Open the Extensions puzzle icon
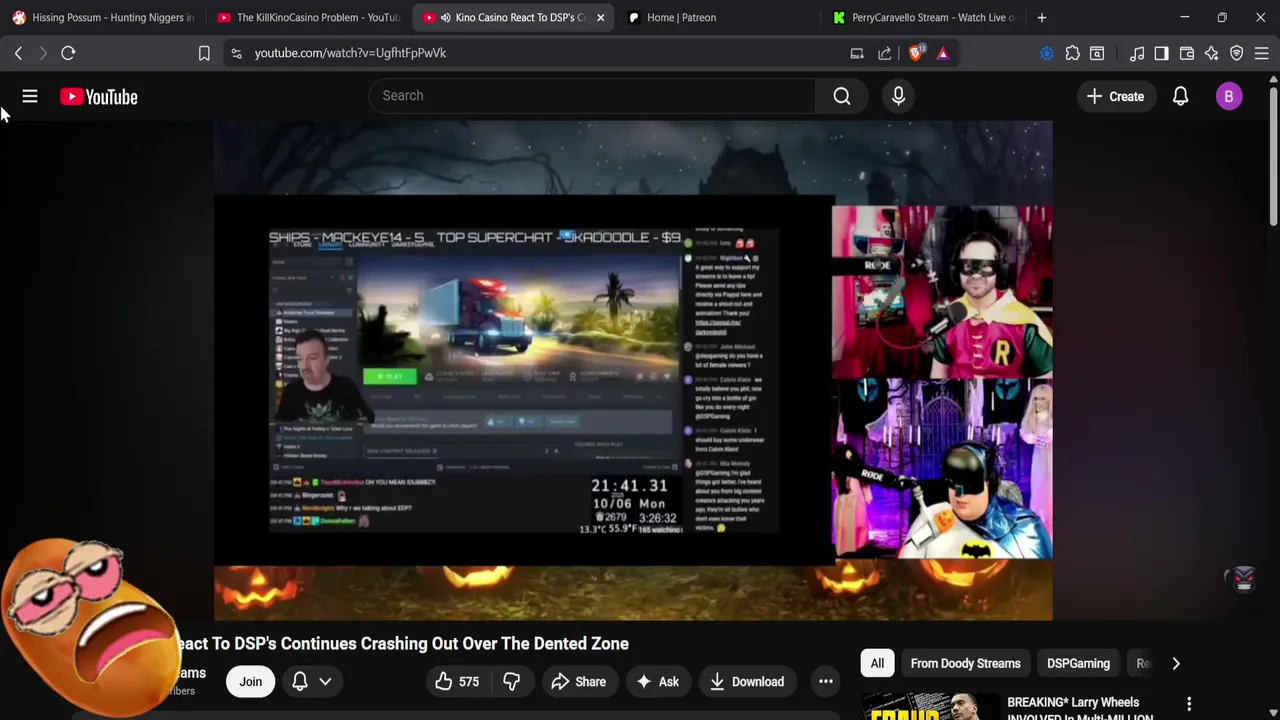1280x720 pixels. pyautogui.click(x=1072, y=53)
